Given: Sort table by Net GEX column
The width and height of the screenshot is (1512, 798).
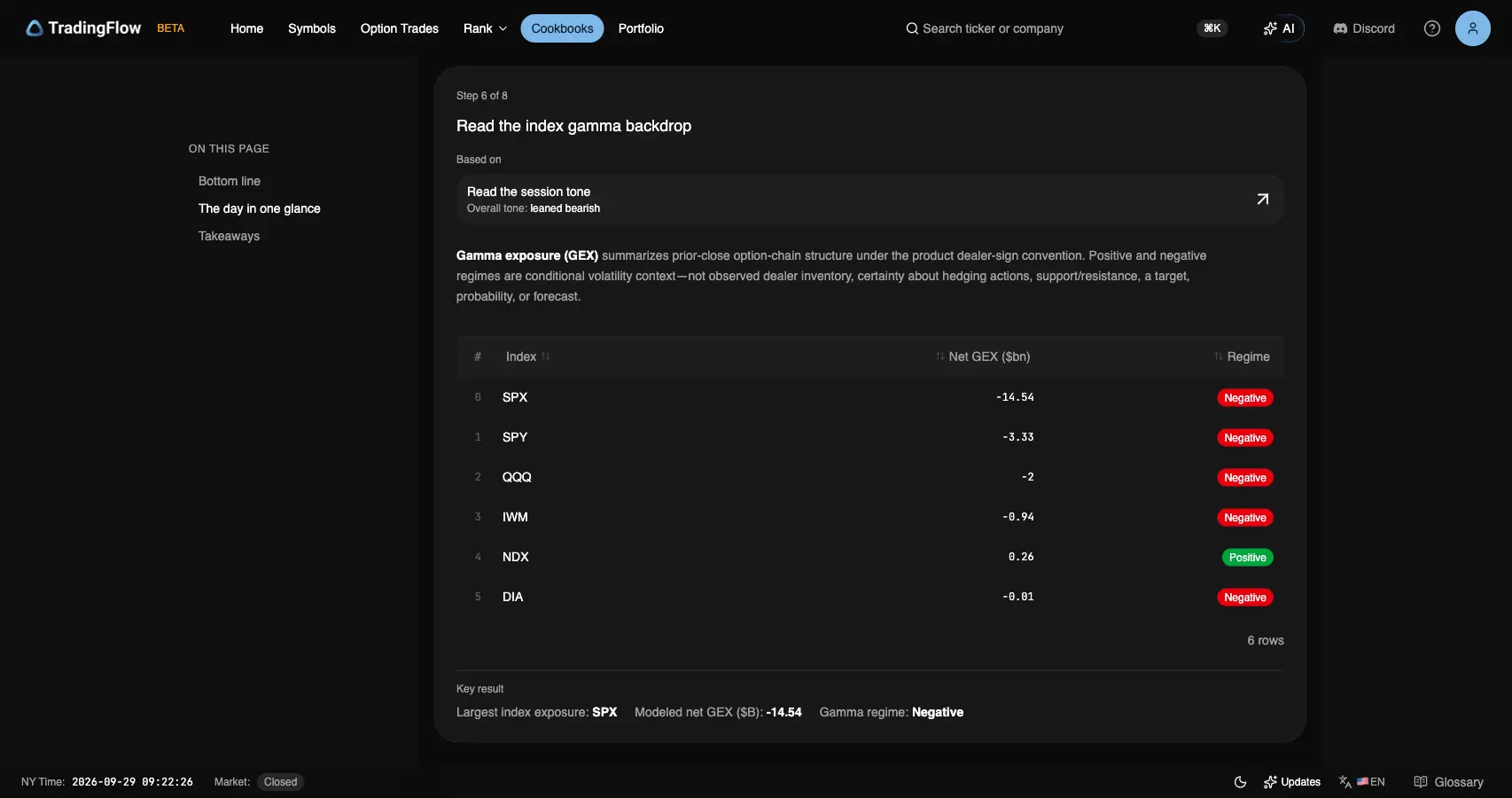Looking at the screenshot, I should tap(983, 356).
